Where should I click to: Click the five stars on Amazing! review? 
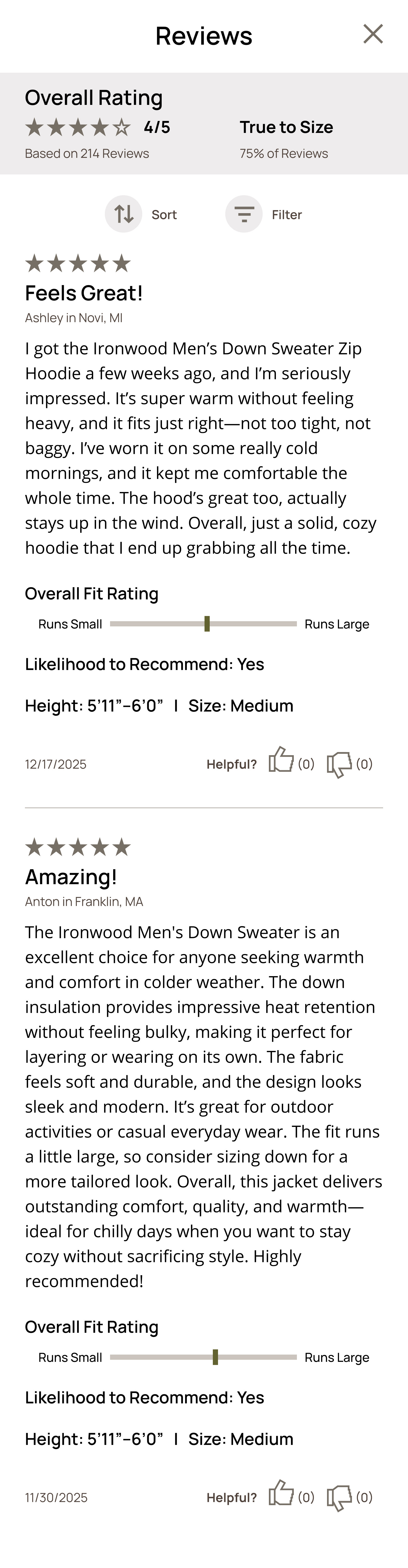click(x=77, y=847)
